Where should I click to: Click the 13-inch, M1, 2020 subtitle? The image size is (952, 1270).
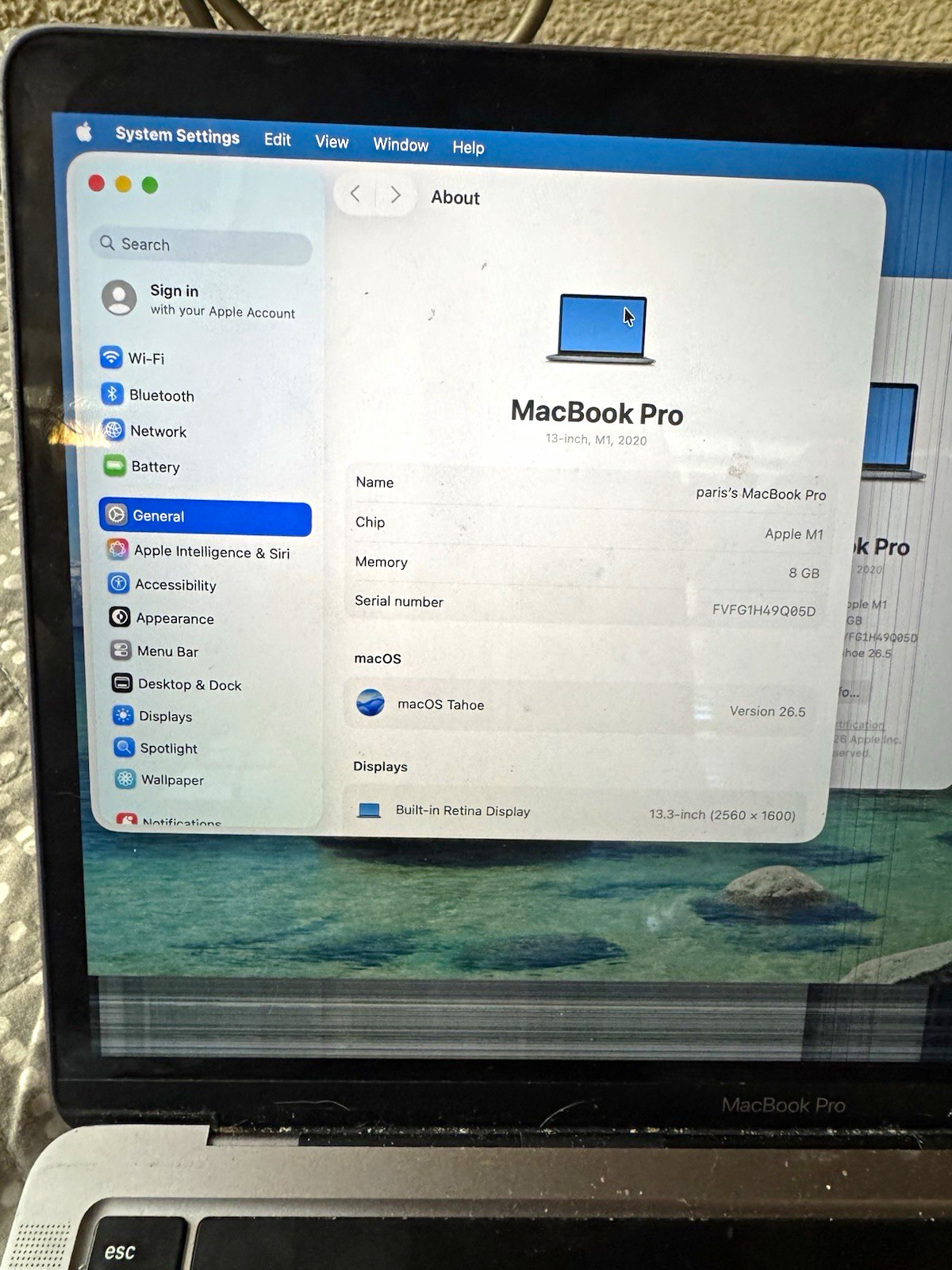596,439
